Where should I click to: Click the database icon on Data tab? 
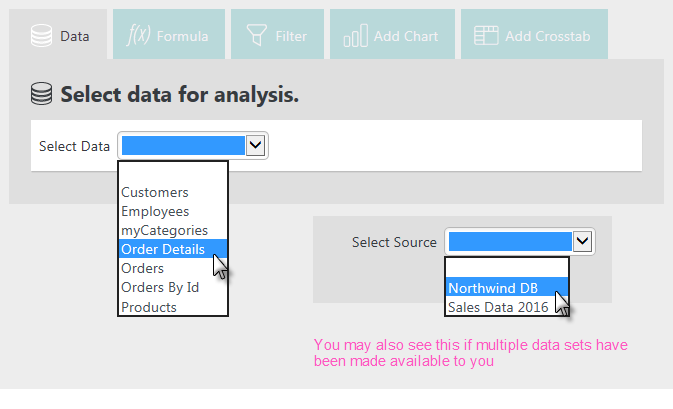pyautogui.click(x=42, y=36)
